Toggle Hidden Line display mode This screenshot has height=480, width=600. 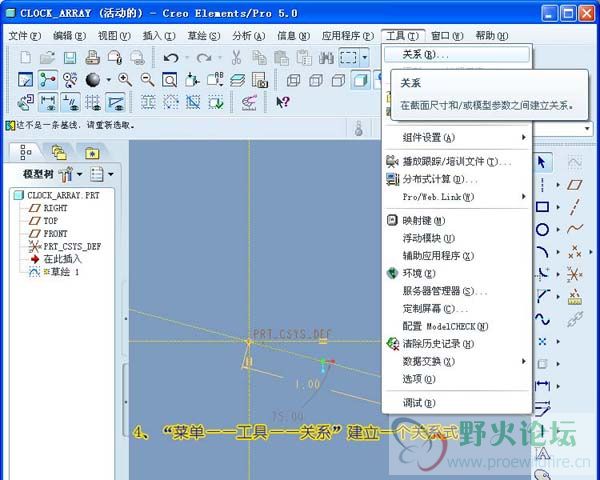coord(316,80)
